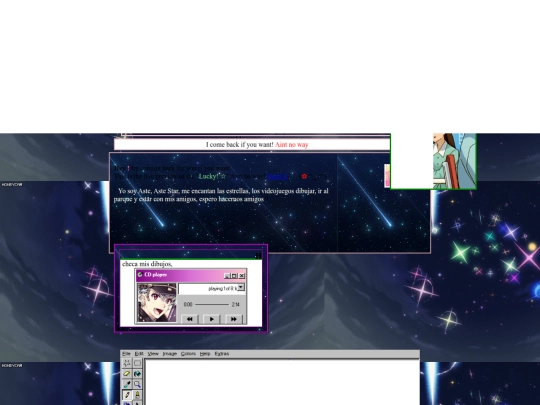Select the rectangular Select tool in paint toolbox
The image size is (540, 405).
(137, 363)
